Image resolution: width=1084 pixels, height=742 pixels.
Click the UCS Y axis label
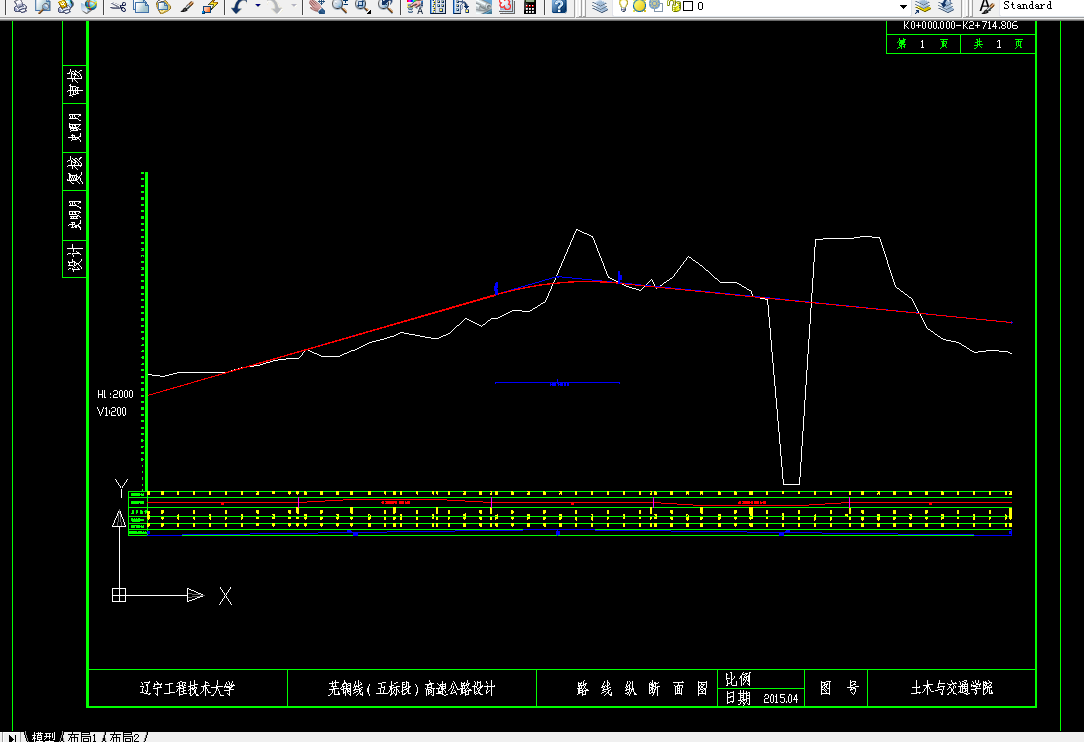tap(121, 488)
